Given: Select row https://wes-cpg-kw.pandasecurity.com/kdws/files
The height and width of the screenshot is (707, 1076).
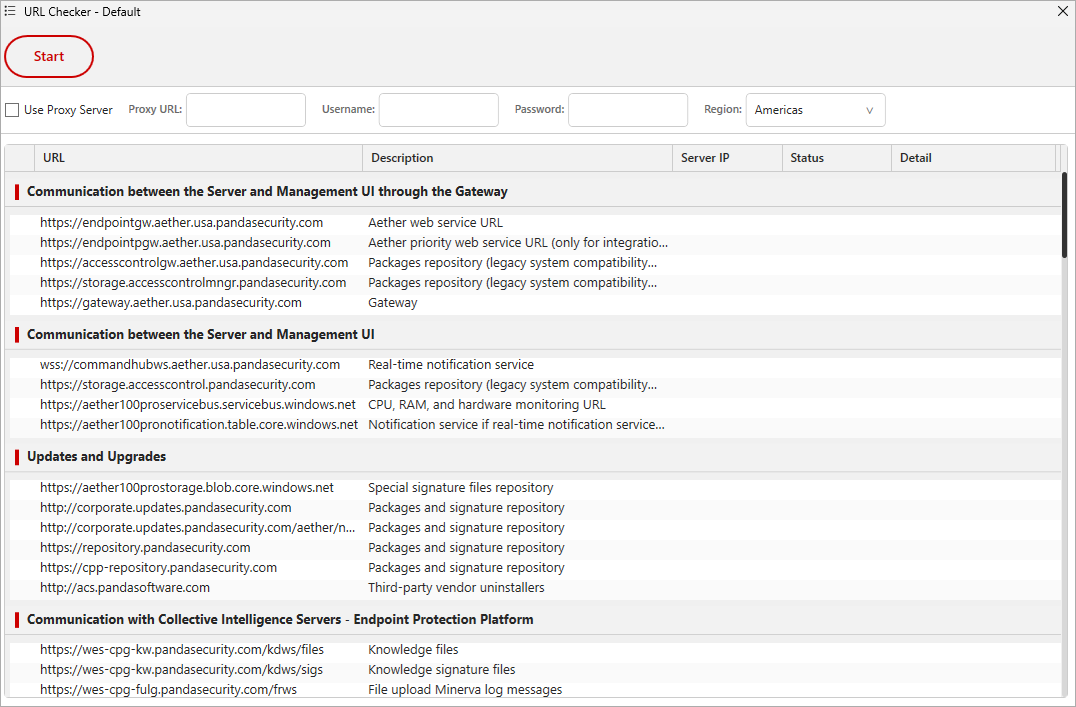Looking at the screenshot, I should click(x=535, y=649).
